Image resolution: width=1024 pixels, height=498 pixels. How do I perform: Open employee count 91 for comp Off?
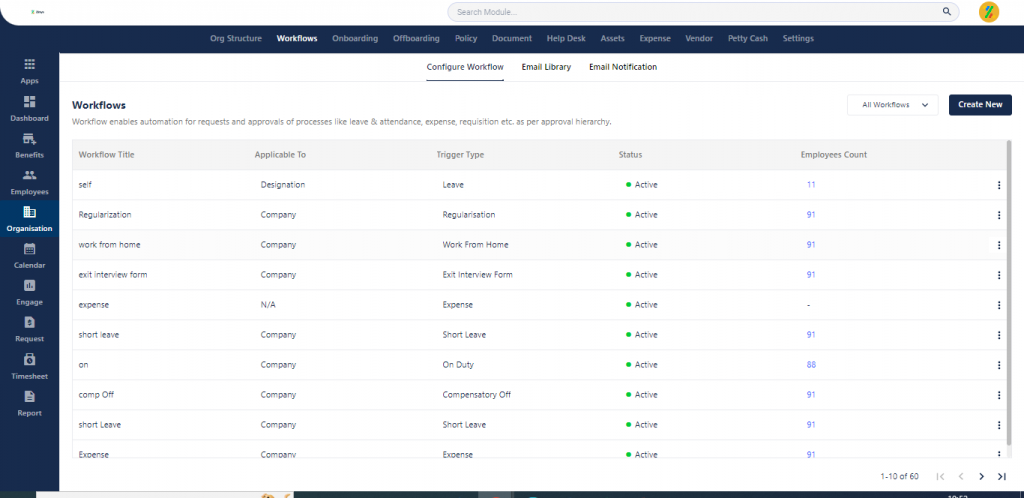pyautogui.click(x=810, y=395)
